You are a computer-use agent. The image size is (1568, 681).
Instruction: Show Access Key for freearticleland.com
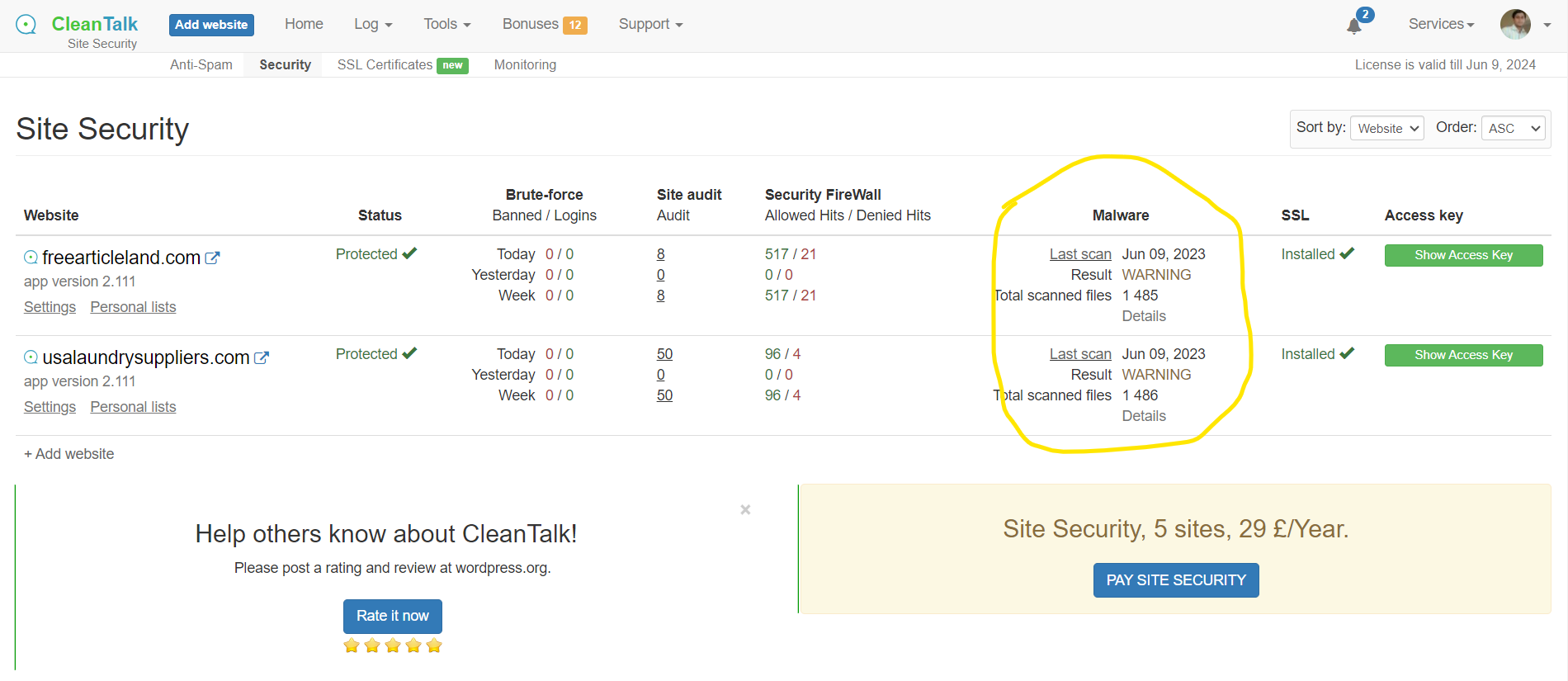pos(1463,255)
